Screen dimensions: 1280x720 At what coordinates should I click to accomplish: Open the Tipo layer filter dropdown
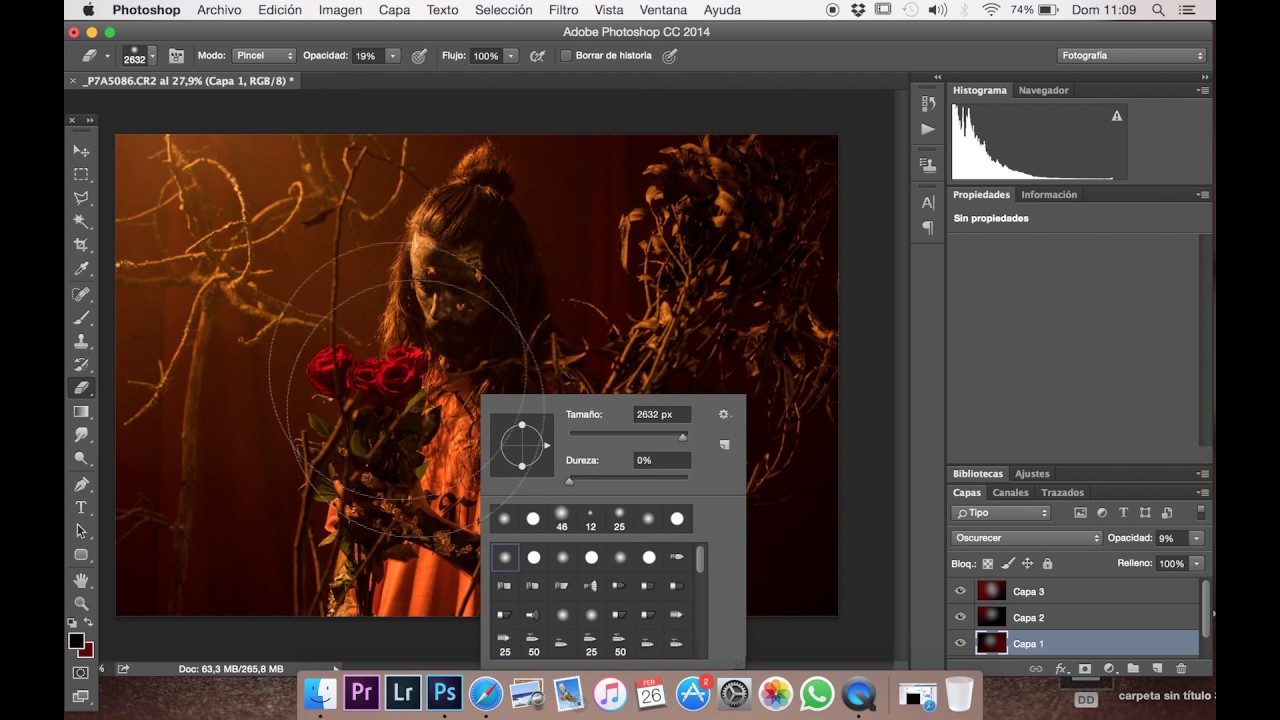[1001, 513]
